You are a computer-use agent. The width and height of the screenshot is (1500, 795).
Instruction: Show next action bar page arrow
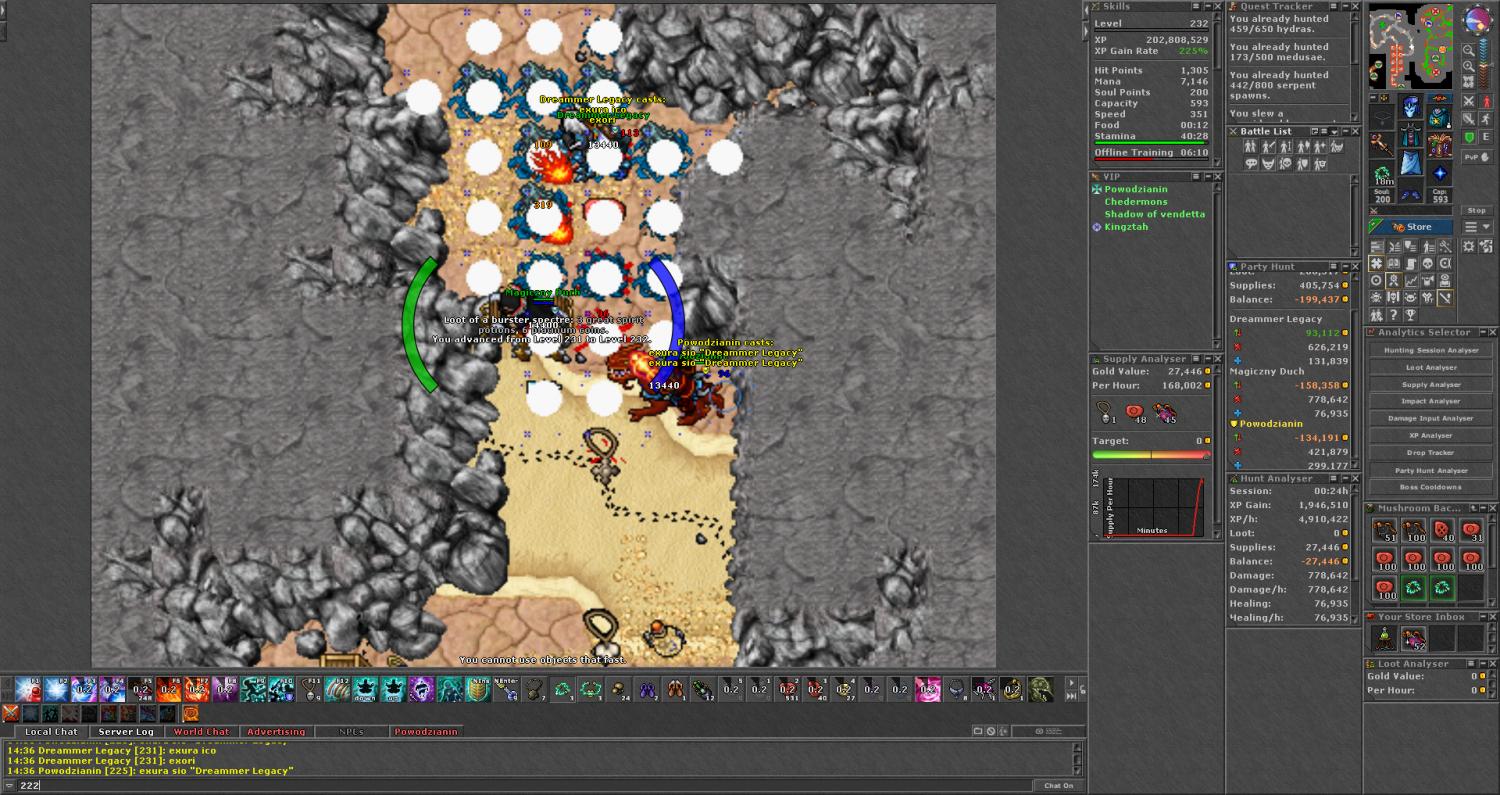click(x=1071, y=683)
